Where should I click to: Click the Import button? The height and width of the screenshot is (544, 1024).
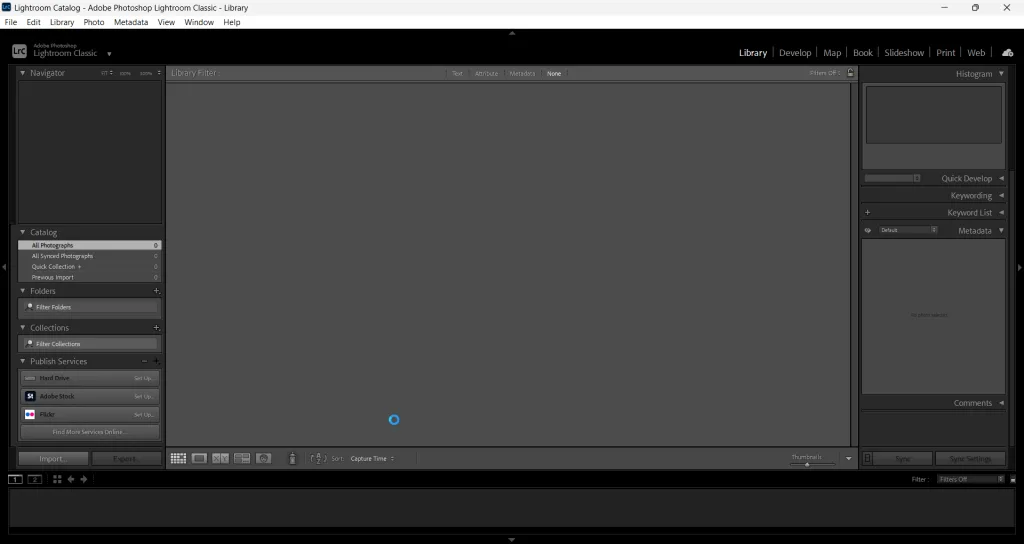pyautogui.click(x=53, y=458)
